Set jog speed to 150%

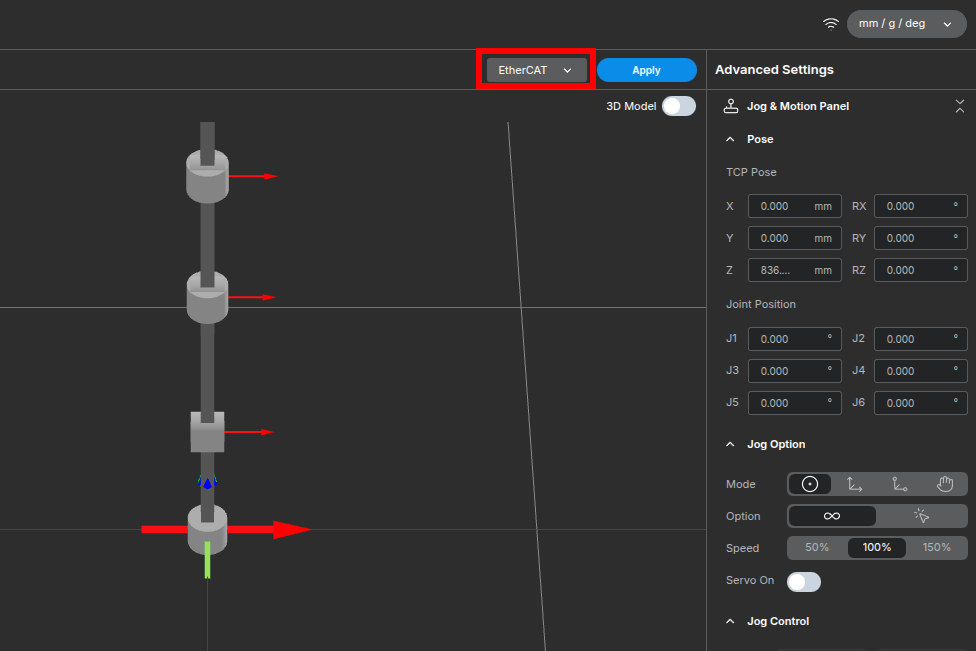(x=936, y=548)
